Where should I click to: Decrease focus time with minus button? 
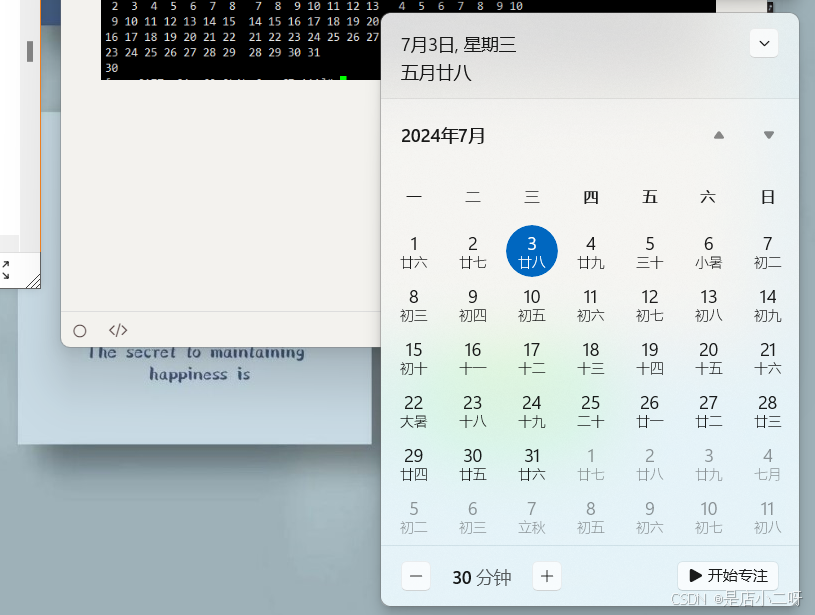[x=417, y=576]
